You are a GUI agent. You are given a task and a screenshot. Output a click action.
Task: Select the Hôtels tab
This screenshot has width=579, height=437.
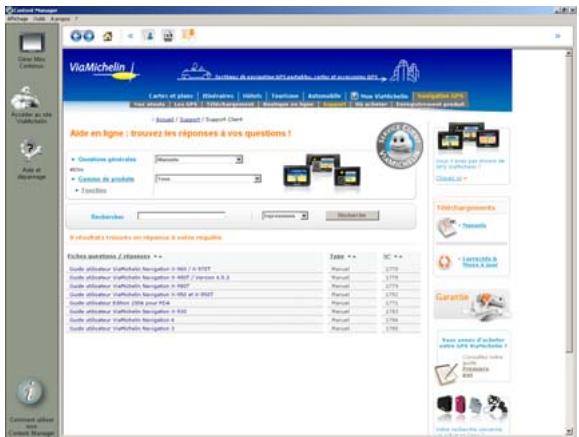point(252,96)
